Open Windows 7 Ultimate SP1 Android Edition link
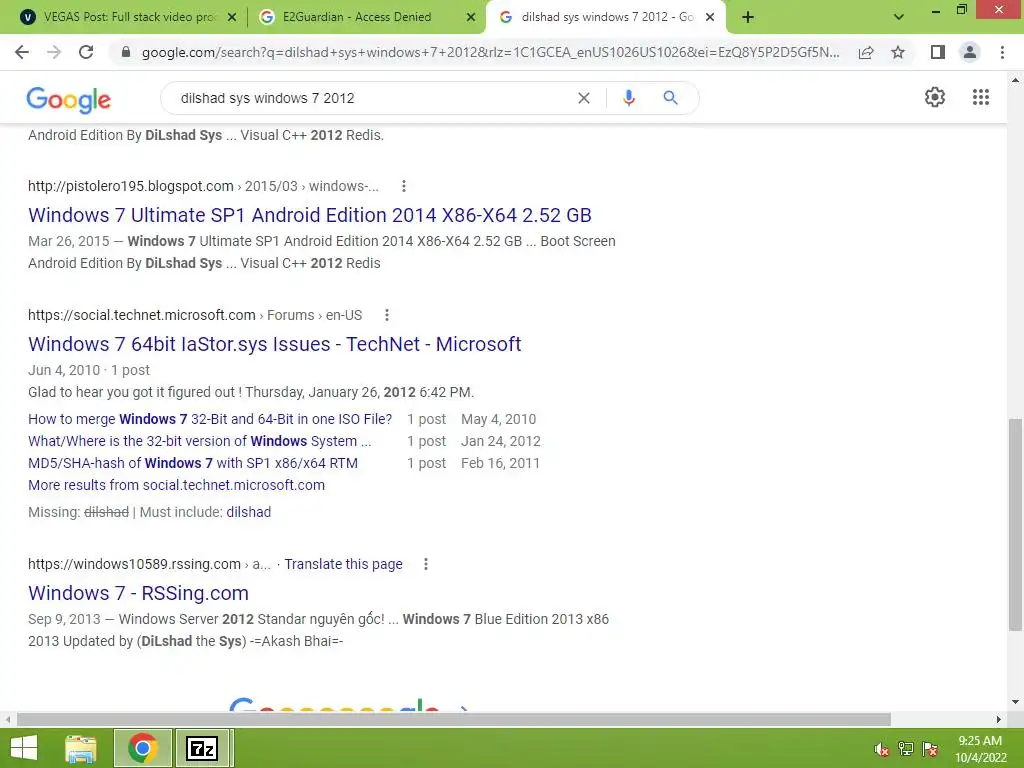The width and height of the screenshot is (1024, 768). (310, 215)
